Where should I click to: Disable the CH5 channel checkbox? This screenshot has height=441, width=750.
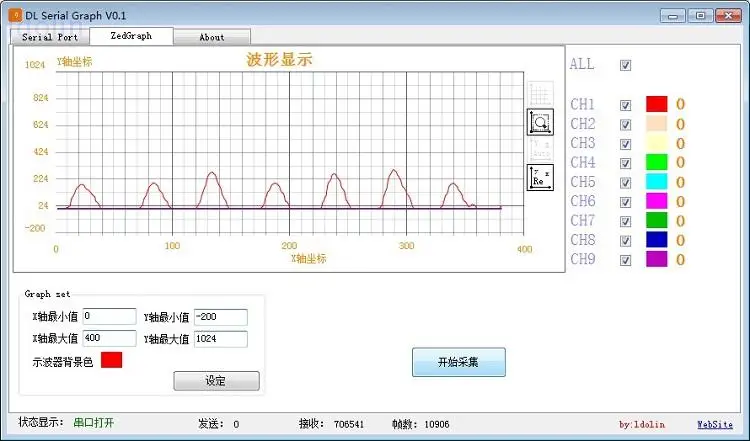pyautogui.click(x=625, y=183)
